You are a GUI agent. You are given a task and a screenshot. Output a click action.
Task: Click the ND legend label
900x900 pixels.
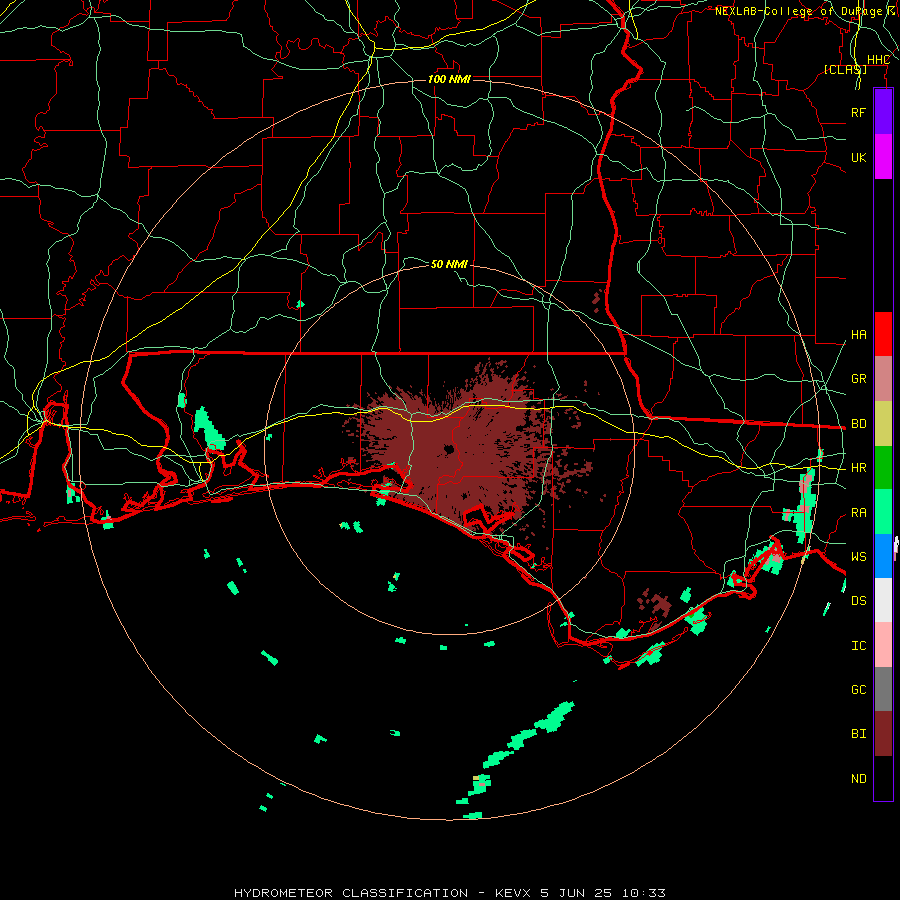coord(858,779)
